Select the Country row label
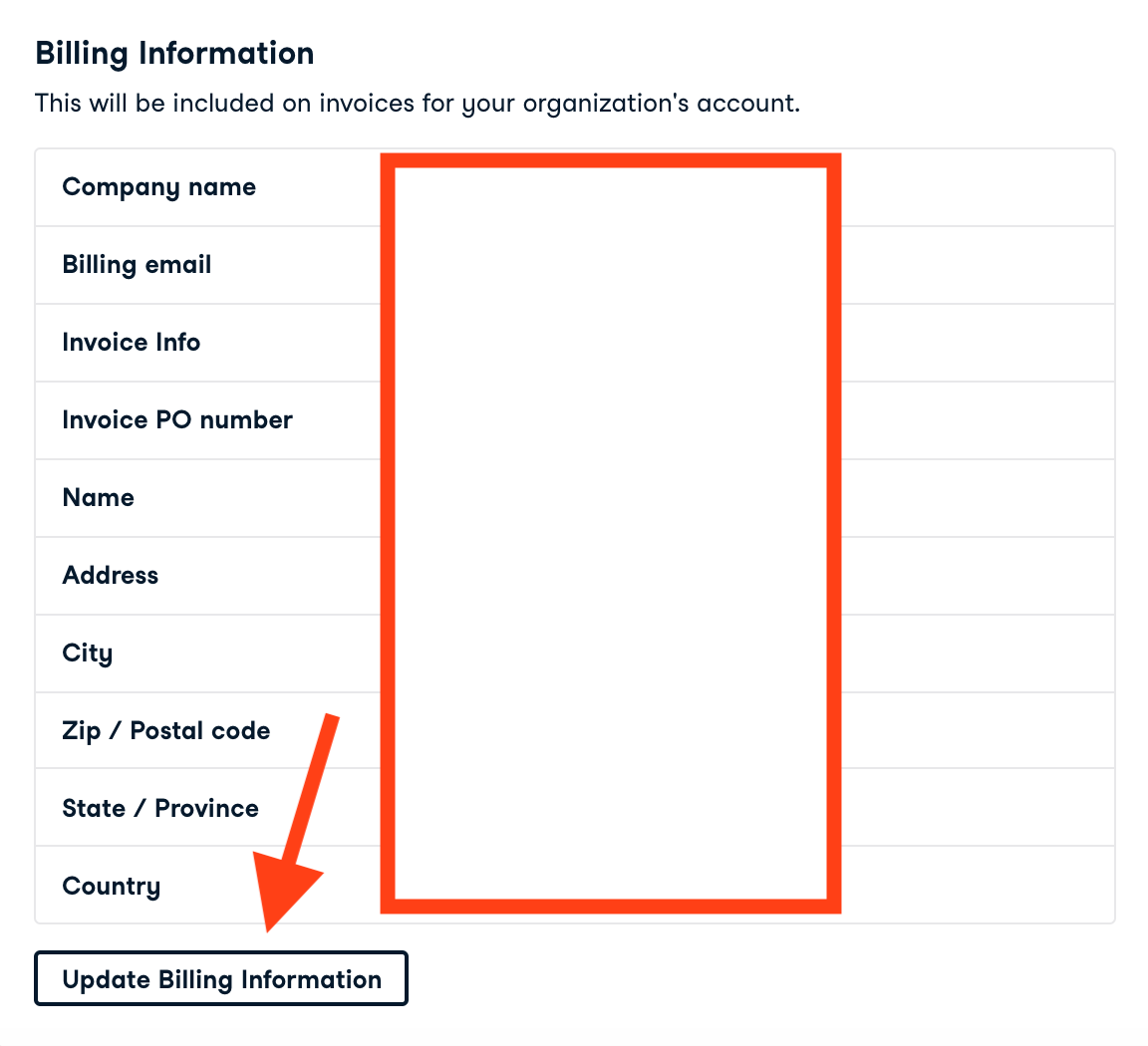The width and height of the screenshot is (1148, 1046). point(111,887)
